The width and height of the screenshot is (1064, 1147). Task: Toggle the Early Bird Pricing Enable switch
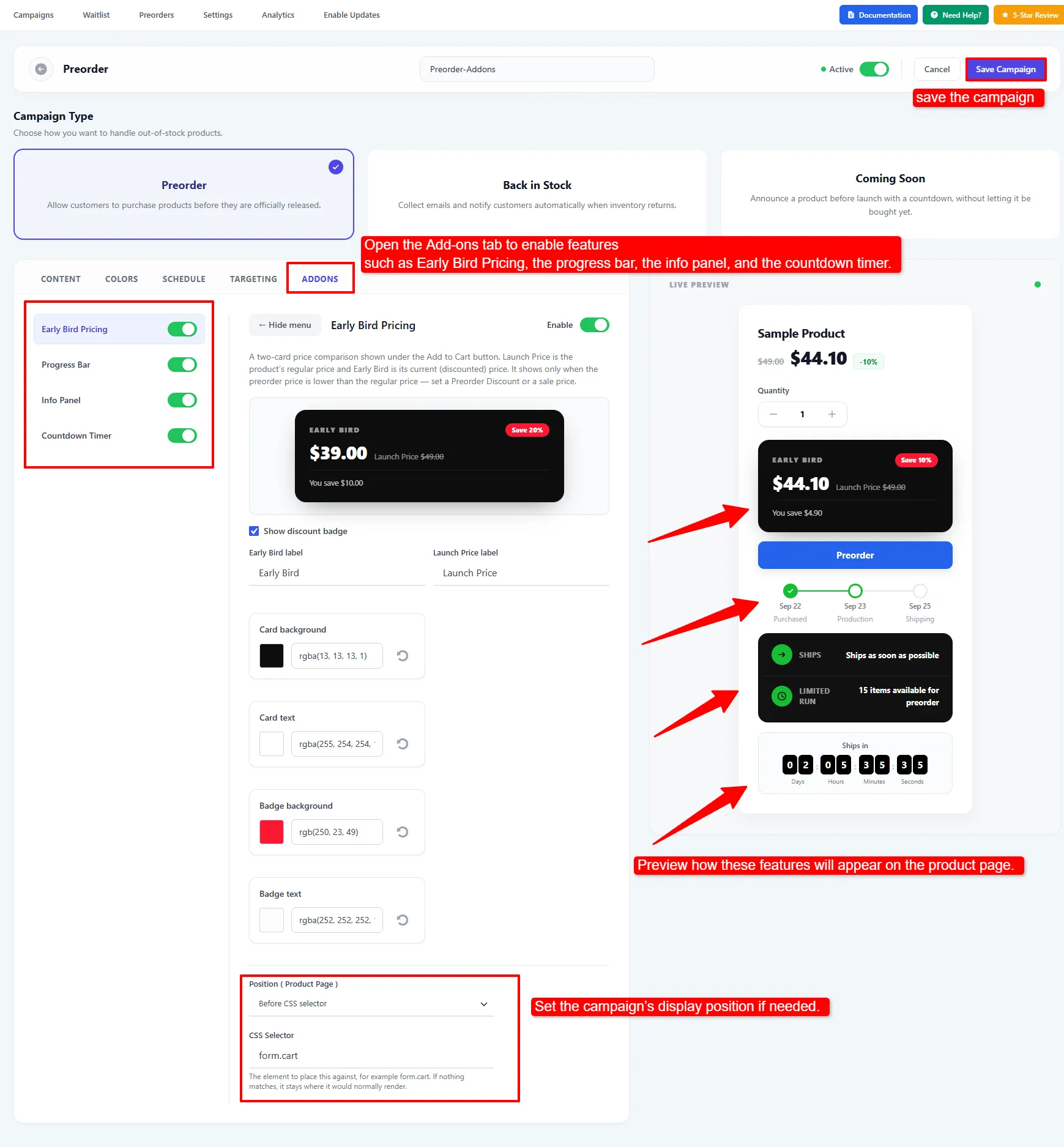tap(595, 325)
